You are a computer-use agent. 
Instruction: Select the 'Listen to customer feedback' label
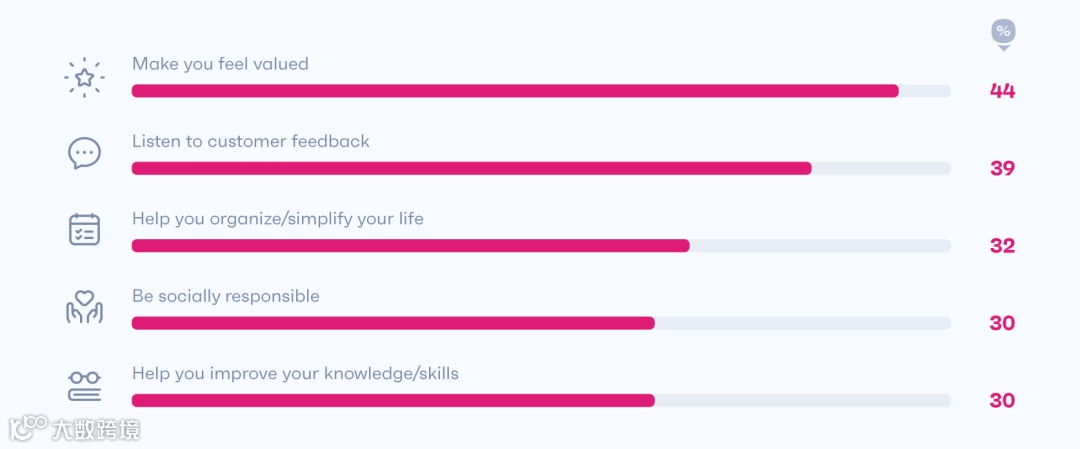(251, 141)
